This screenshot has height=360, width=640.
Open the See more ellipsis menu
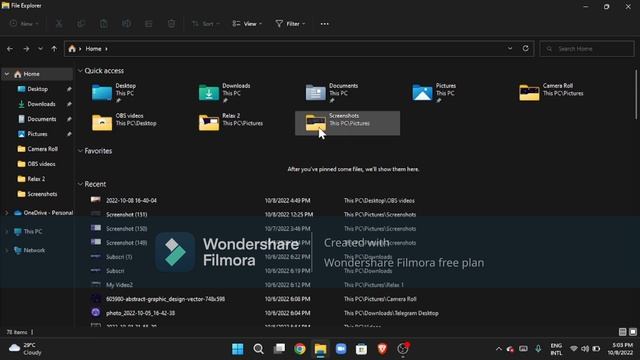pyautogui.click(x=324, y=24)
